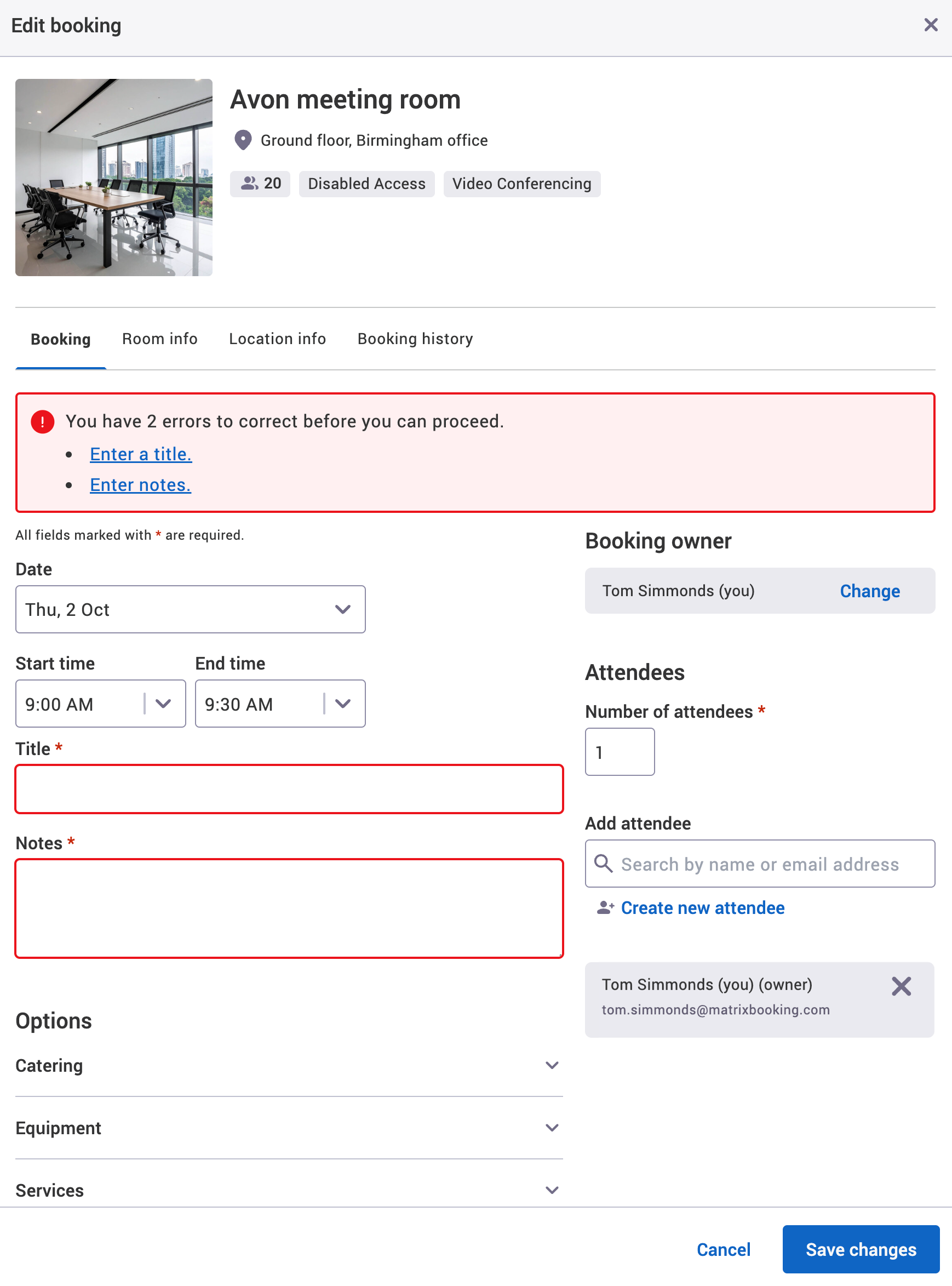Viewport: 952px width, 1286px height.
Task: Expand the Catering options section
Action: coord(552,1065)
